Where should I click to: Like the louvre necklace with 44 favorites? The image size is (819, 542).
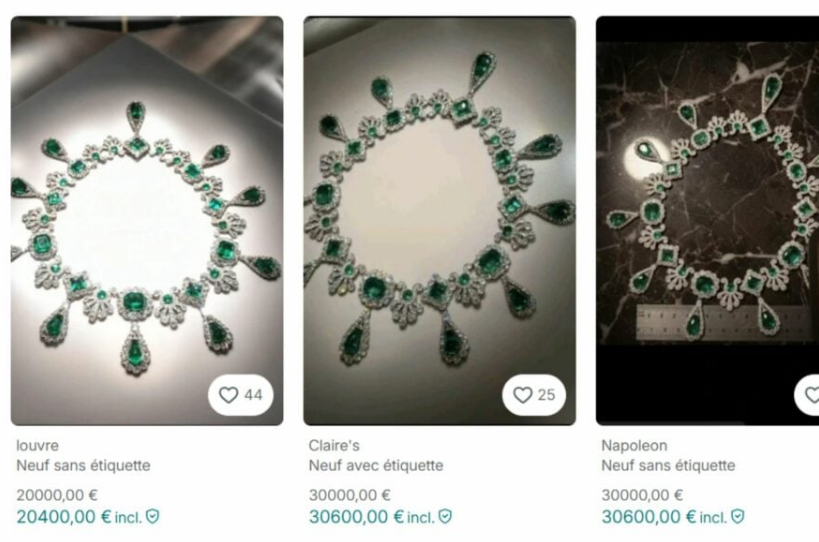coord(240,395)
